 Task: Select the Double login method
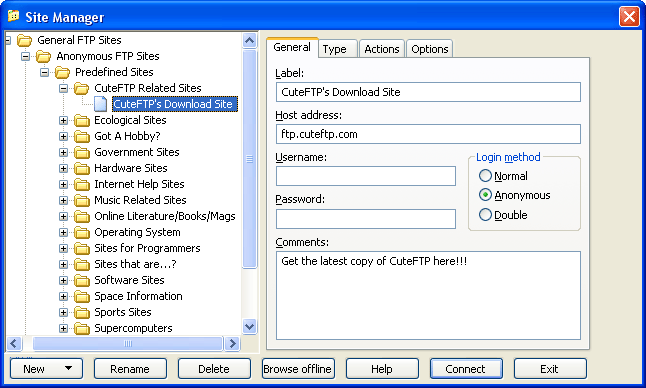(485, 215)
